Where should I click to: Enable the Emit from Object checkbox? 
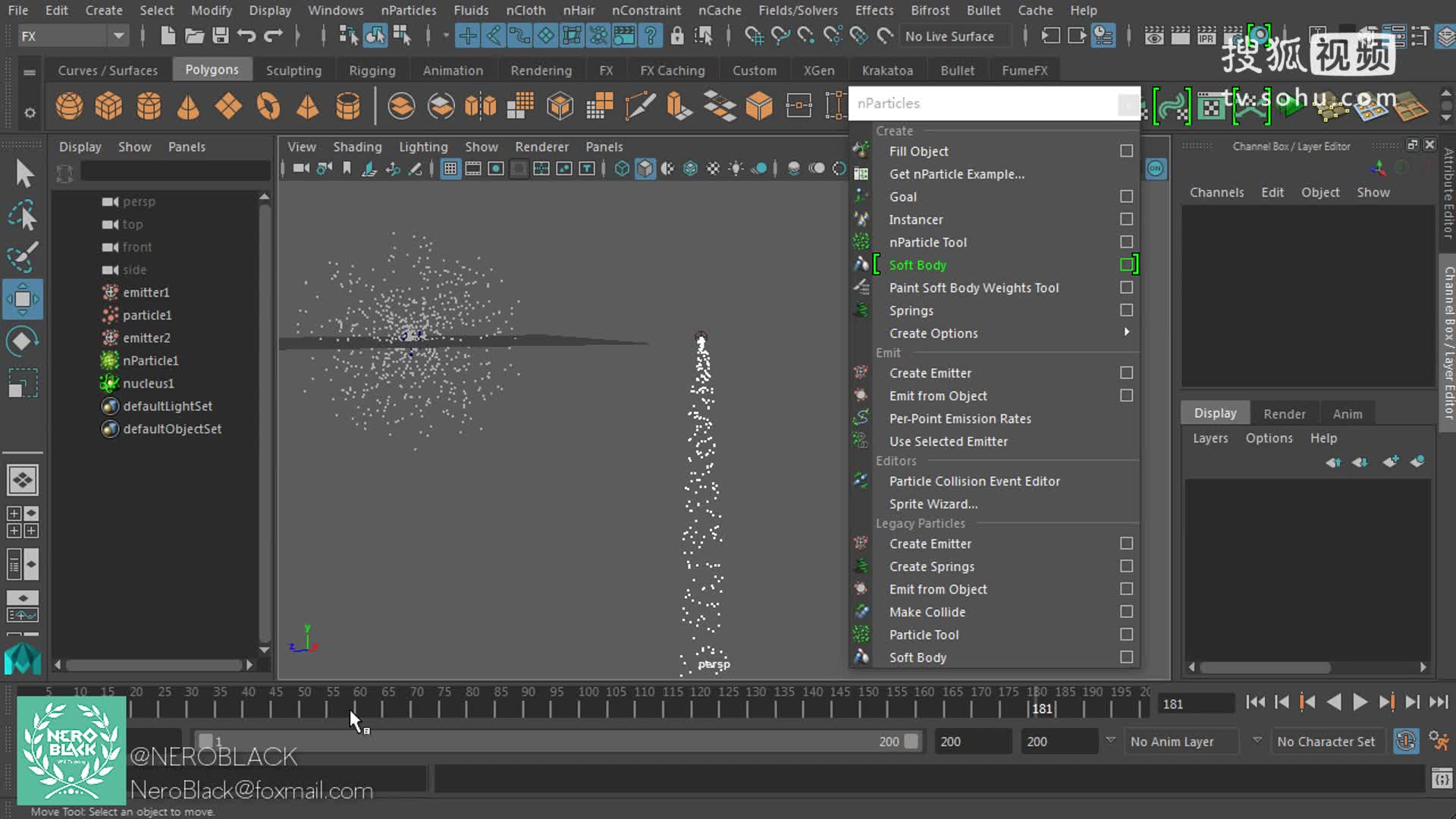point(1127,395)
